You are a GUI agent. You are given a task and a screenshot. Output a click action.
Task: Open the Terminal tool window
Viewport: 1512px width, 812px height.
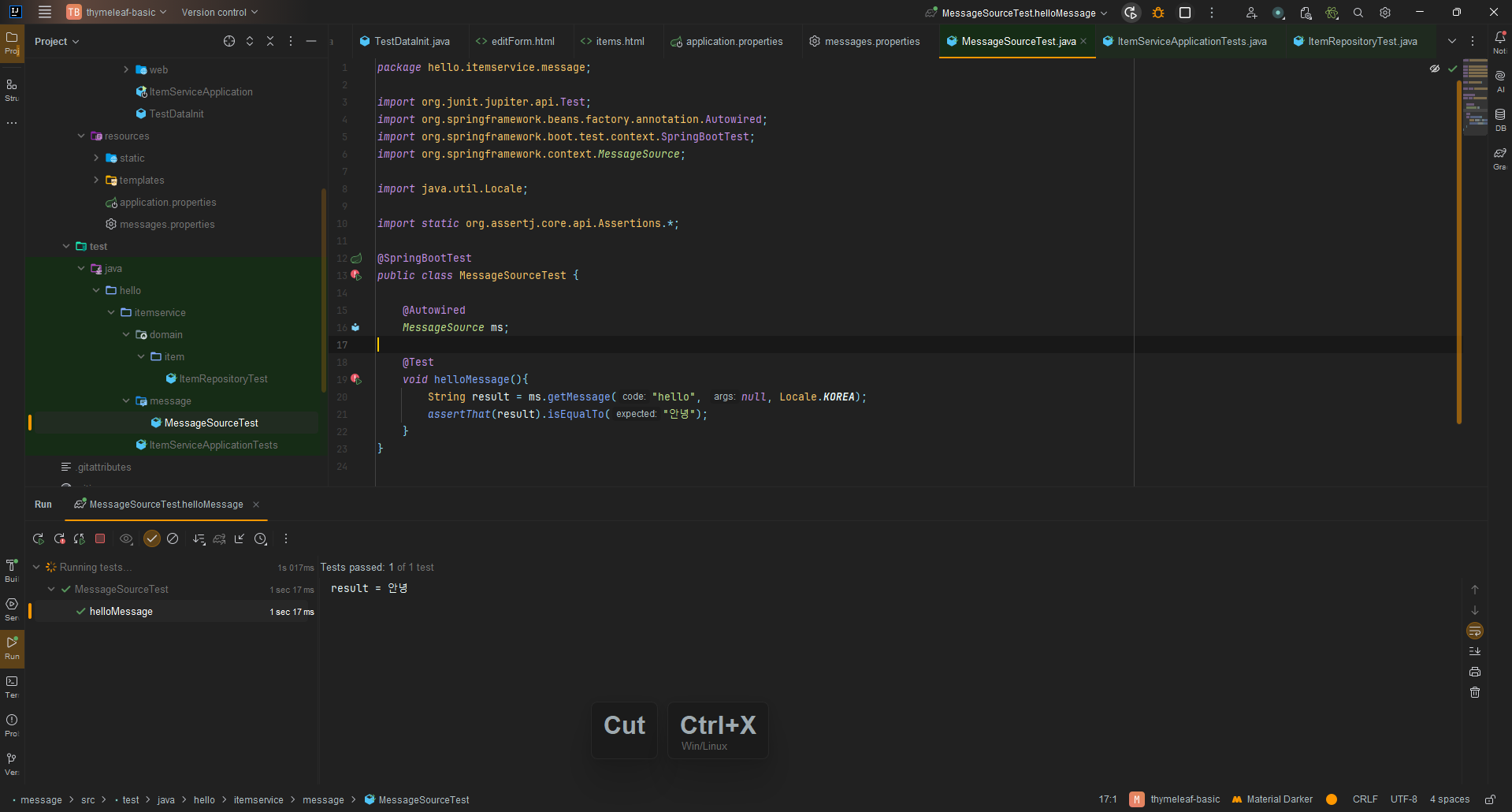coord(12,686)
